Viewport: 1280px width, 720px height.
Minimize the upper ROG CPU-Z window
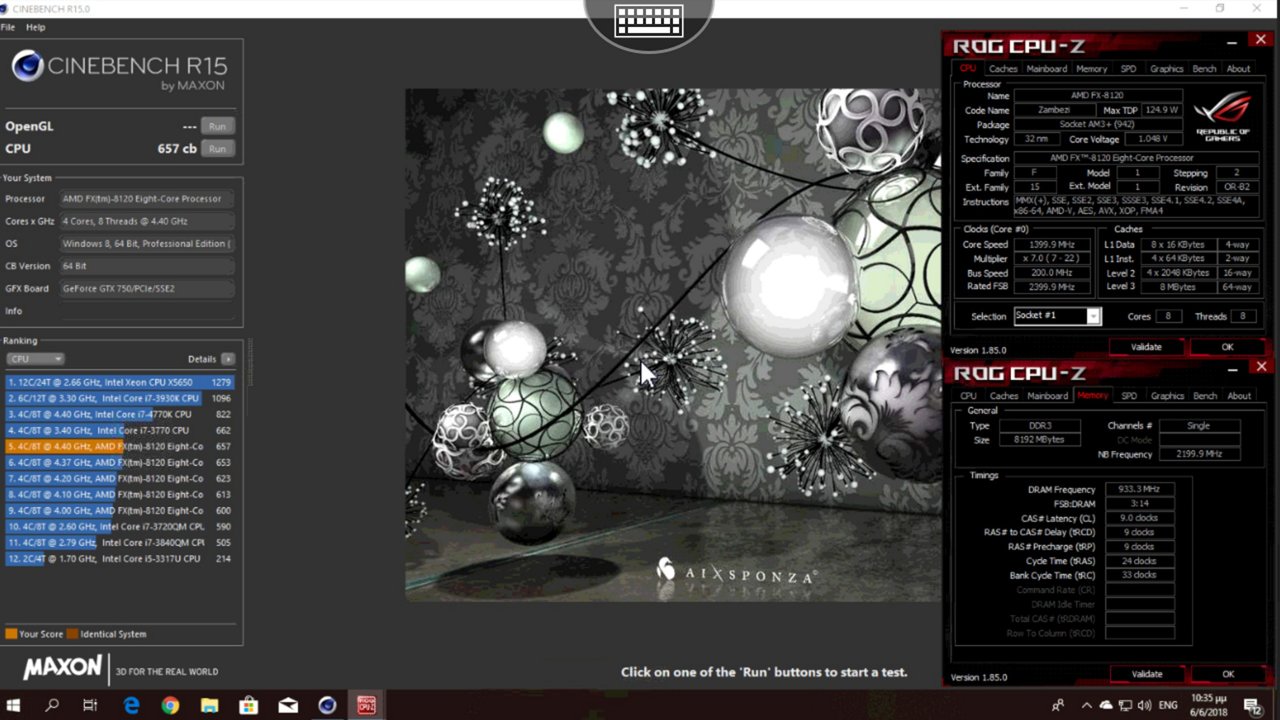[1232, 42]
